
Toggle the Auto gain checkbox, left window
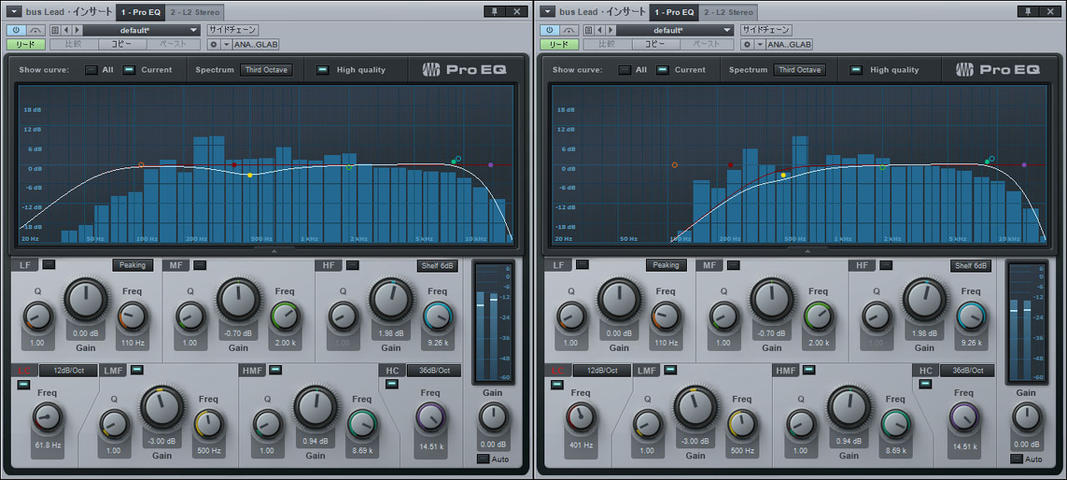pyautogui.click(x=483, y=459)
